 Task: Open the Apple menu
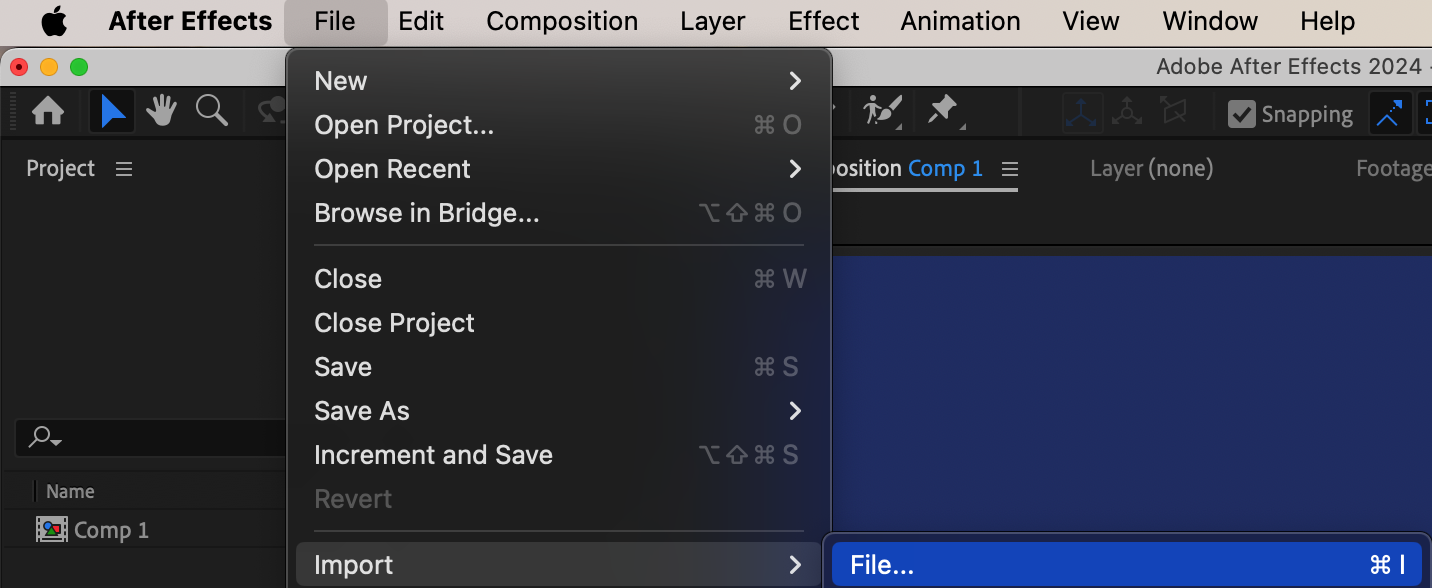pos(54,21)
